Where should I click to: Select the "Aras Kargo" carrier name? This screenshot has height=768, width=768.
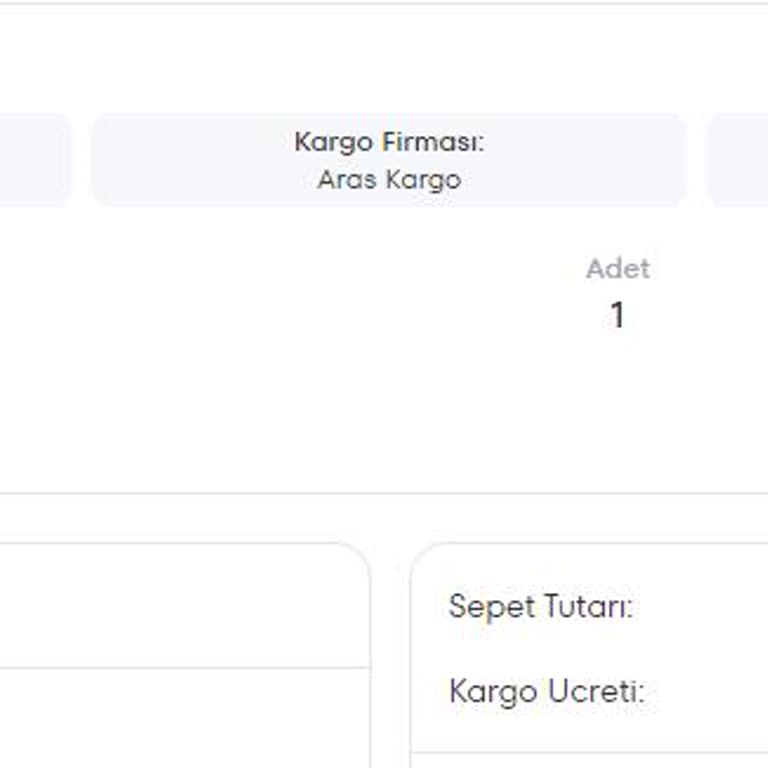(389, 180)
